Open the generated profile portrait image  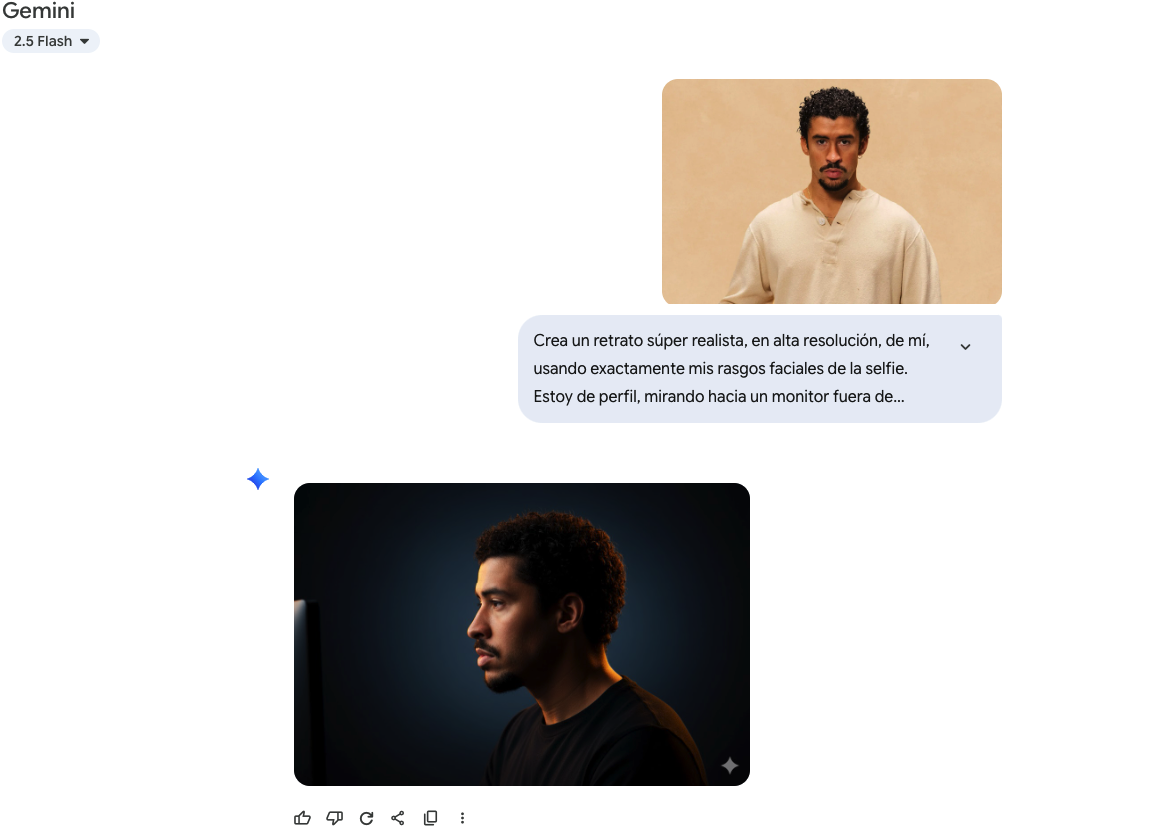coord(521,634)
